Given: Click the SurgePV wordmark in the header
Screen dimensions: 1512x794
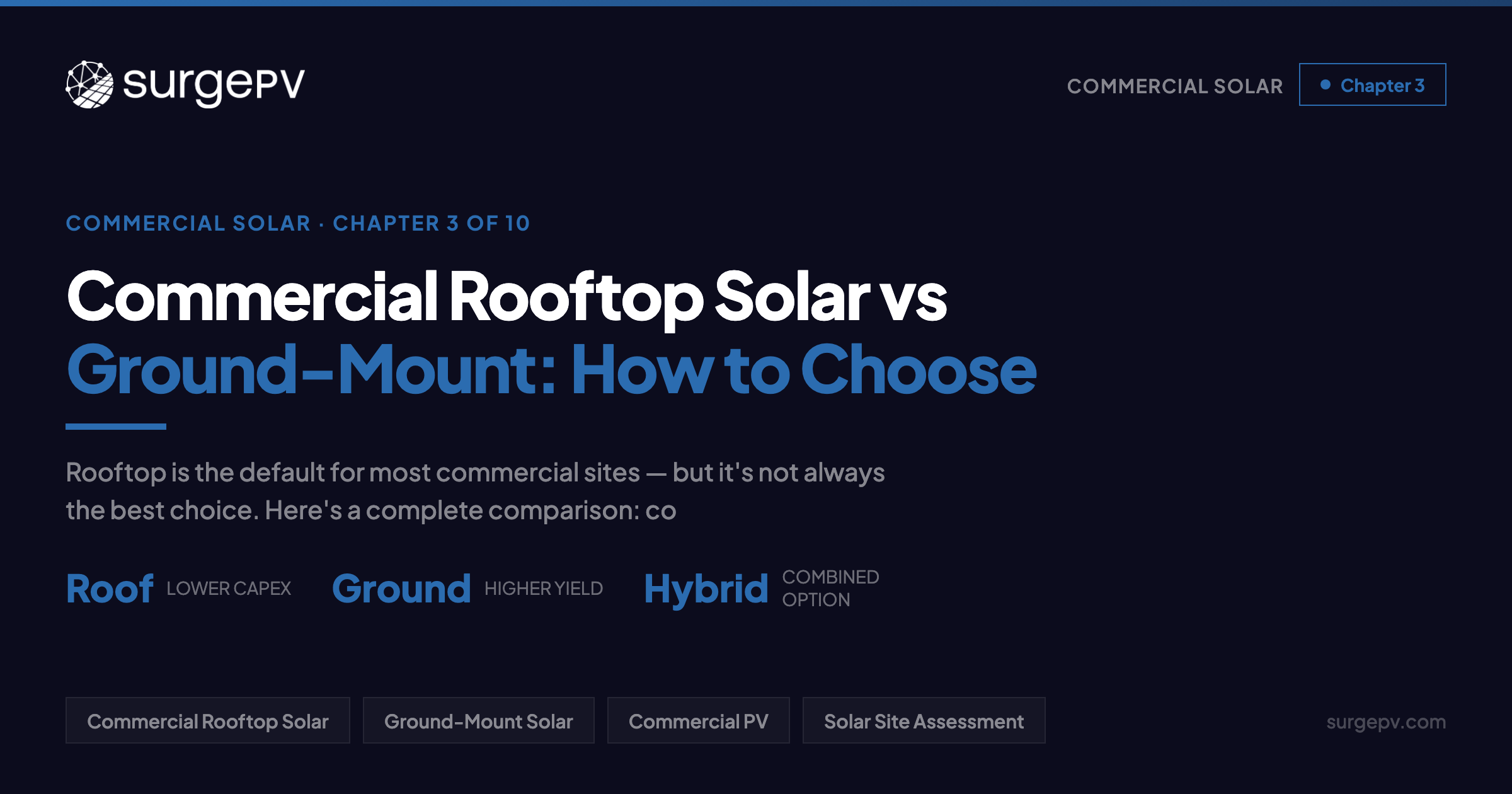Looking at the screenshot, I should [211, 84].
